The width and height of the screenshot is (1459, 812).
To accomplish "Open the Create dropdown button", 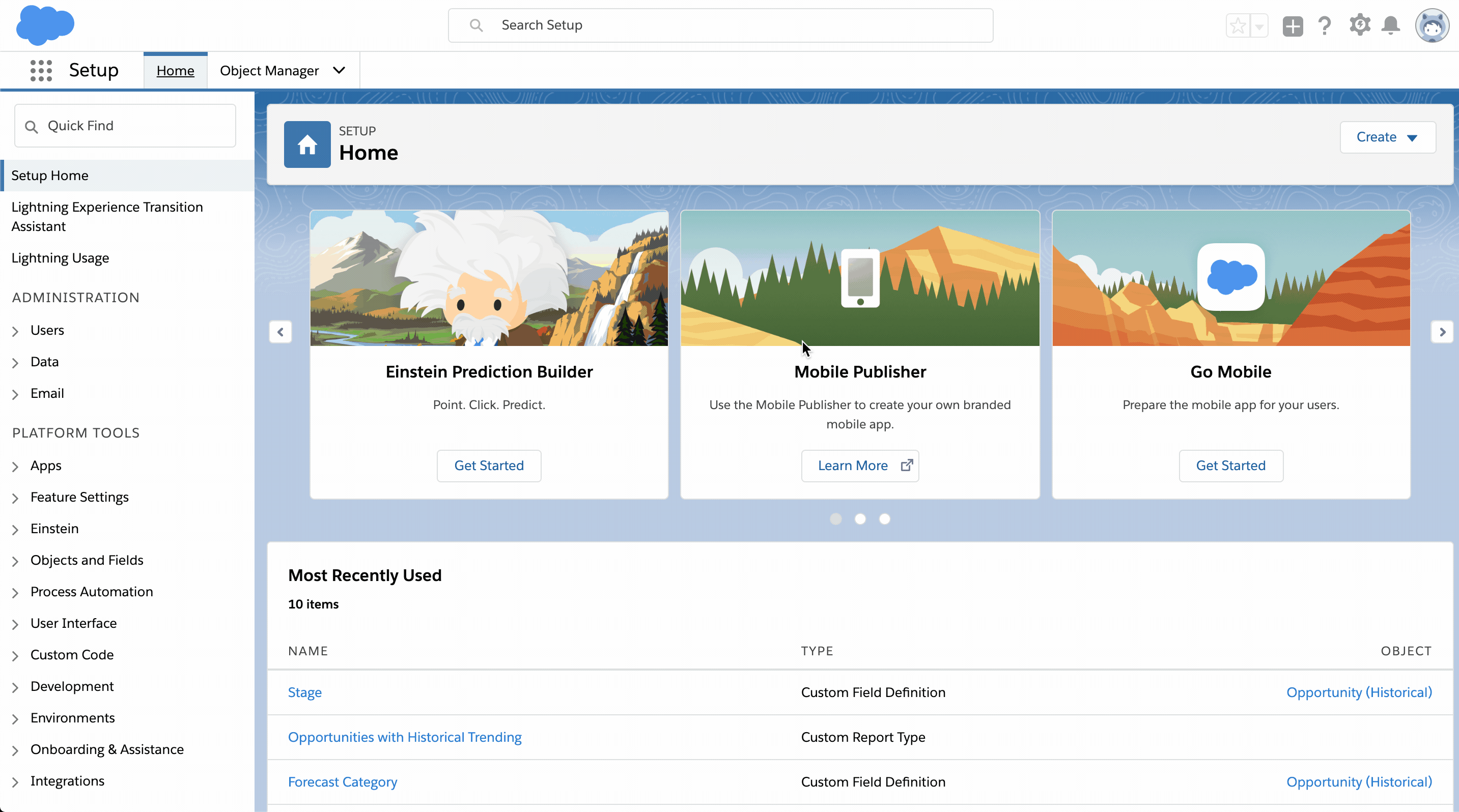I will tap(1387, 137).
